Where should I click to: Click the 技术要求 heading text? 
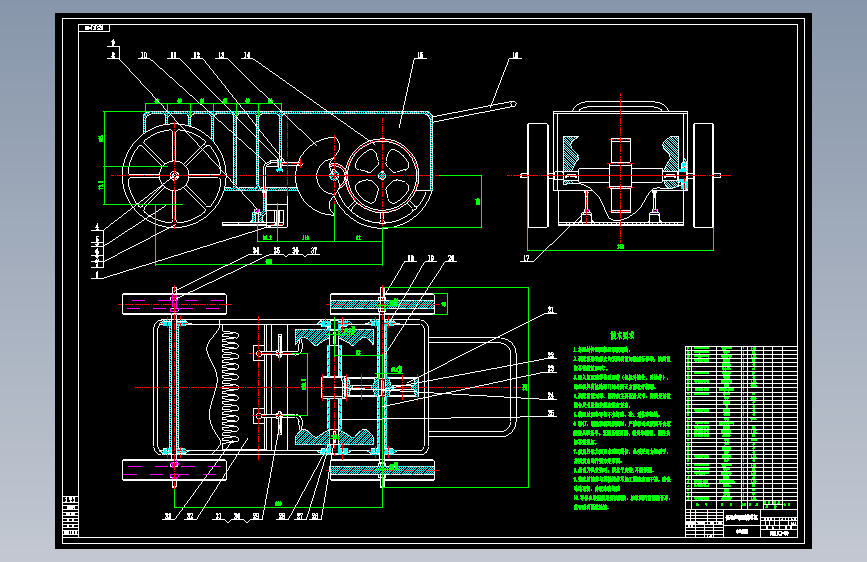coord(622,336)
